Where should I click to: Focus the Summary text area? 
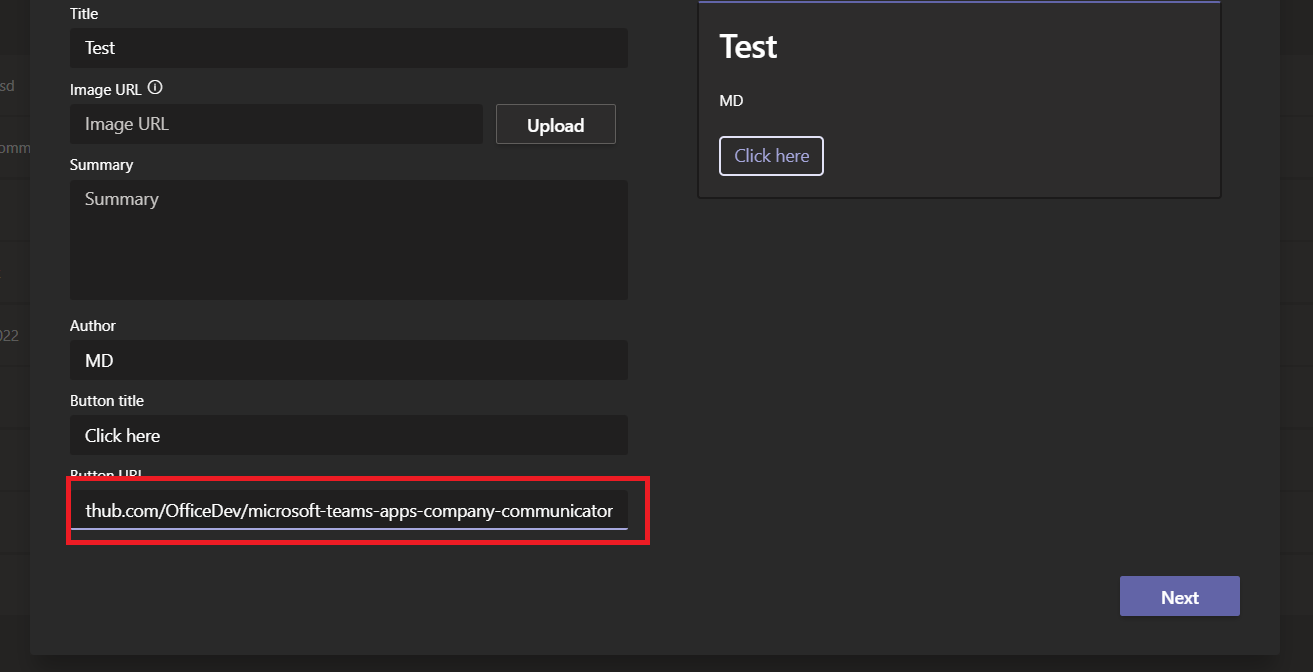coord(348,239)
